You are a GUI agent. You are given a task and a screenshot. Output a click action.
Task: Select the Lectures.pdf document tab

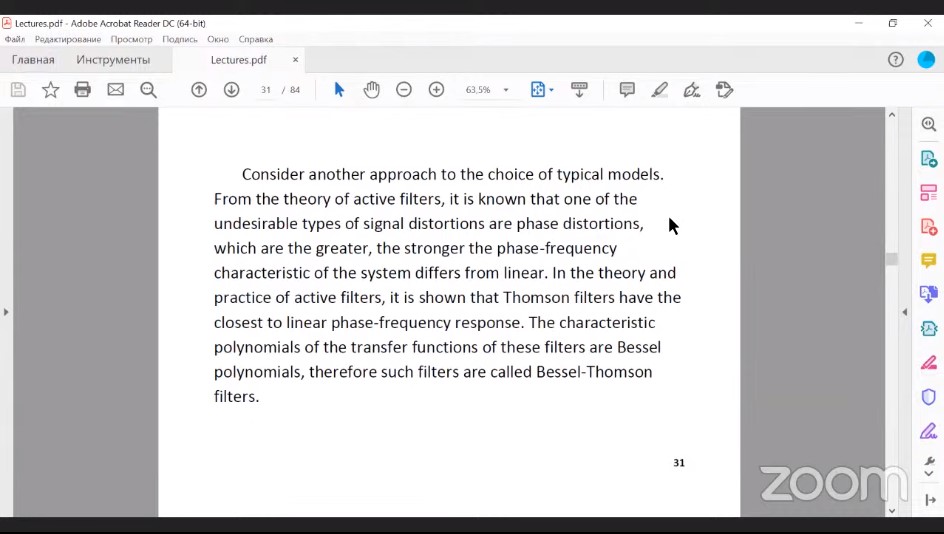pos(238,60)
